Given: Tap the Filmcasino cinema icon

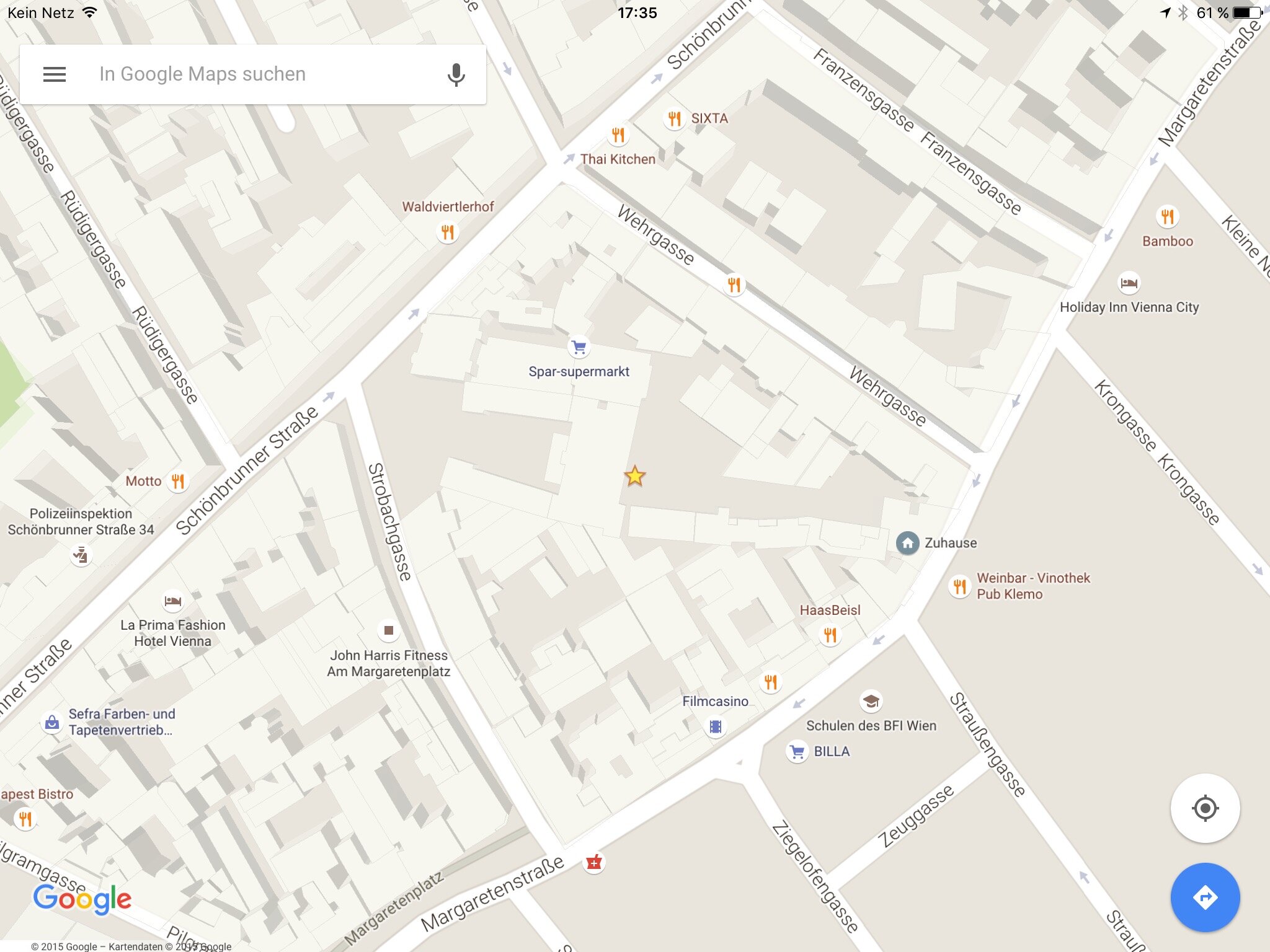Looking at the screenshot, I should (716, 726).
